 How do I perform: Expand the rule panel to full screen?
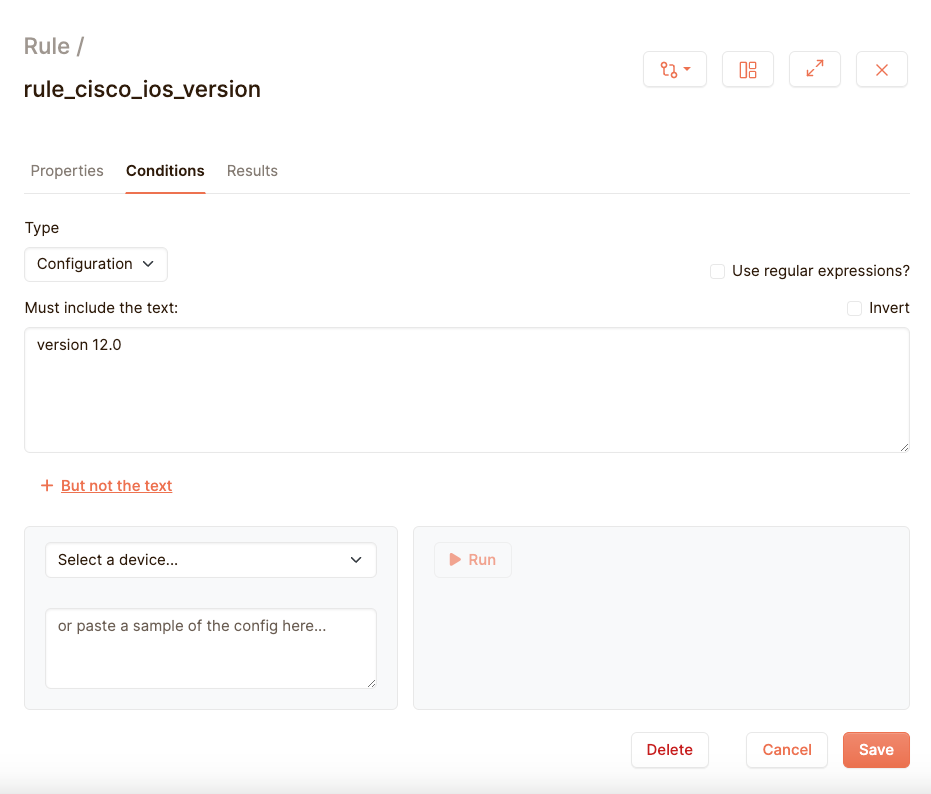pyautogui.click(x=815, y=69)
